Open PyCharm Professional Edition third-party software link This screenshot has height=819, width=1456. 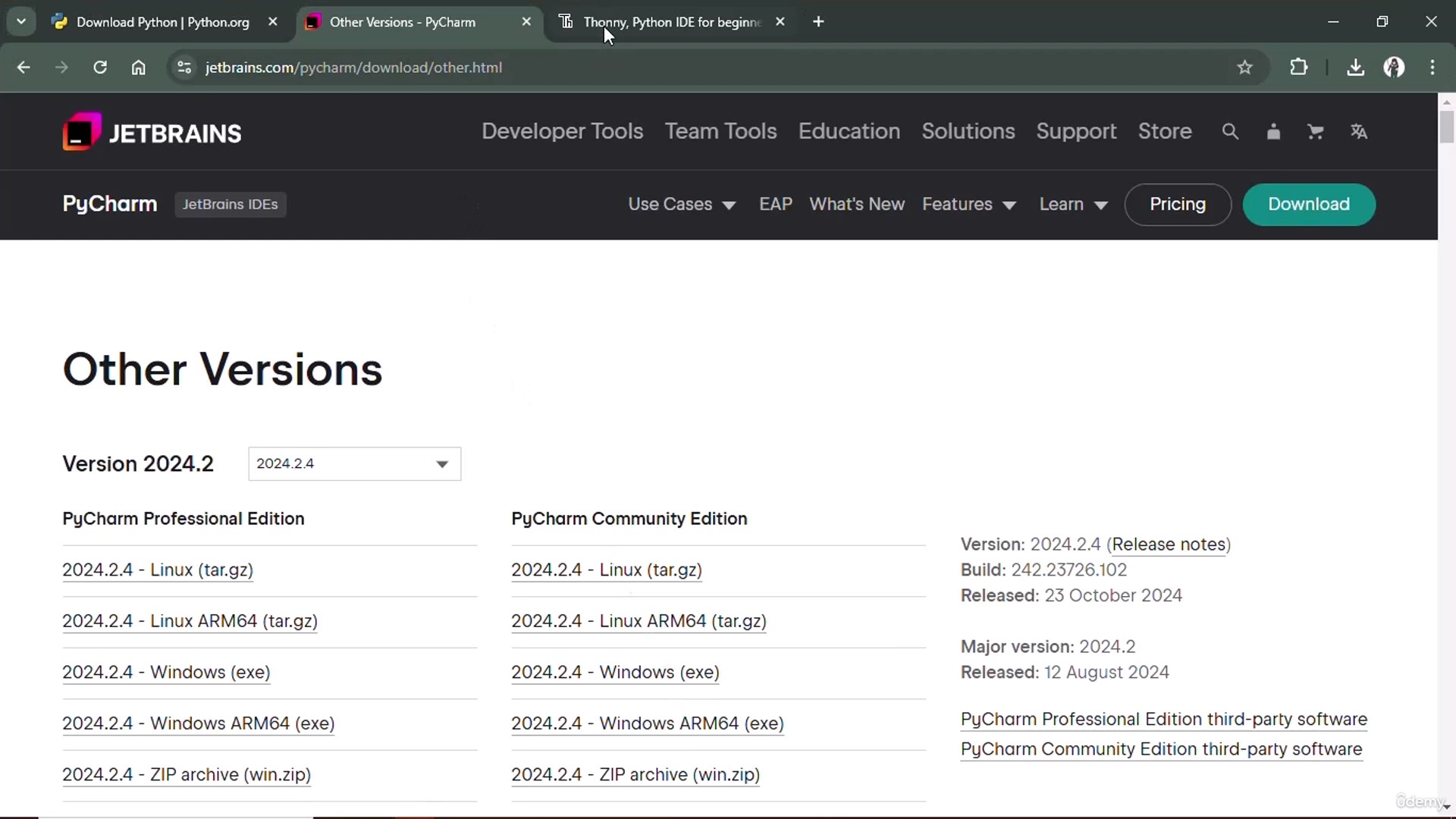tap(1164, 719)
